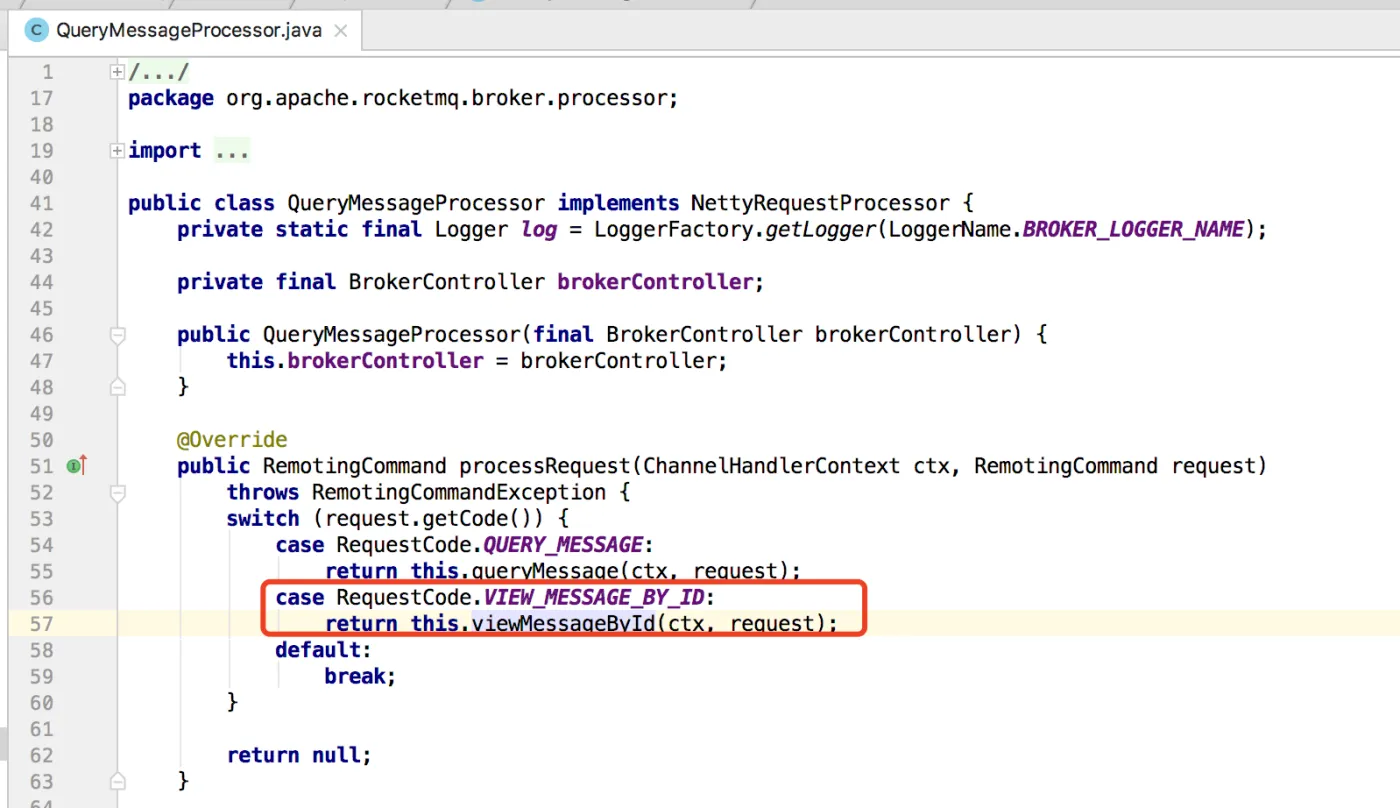Click the fold end marker at line 63
Screen dimensions: 1400x808
click(x=118, y=781)
